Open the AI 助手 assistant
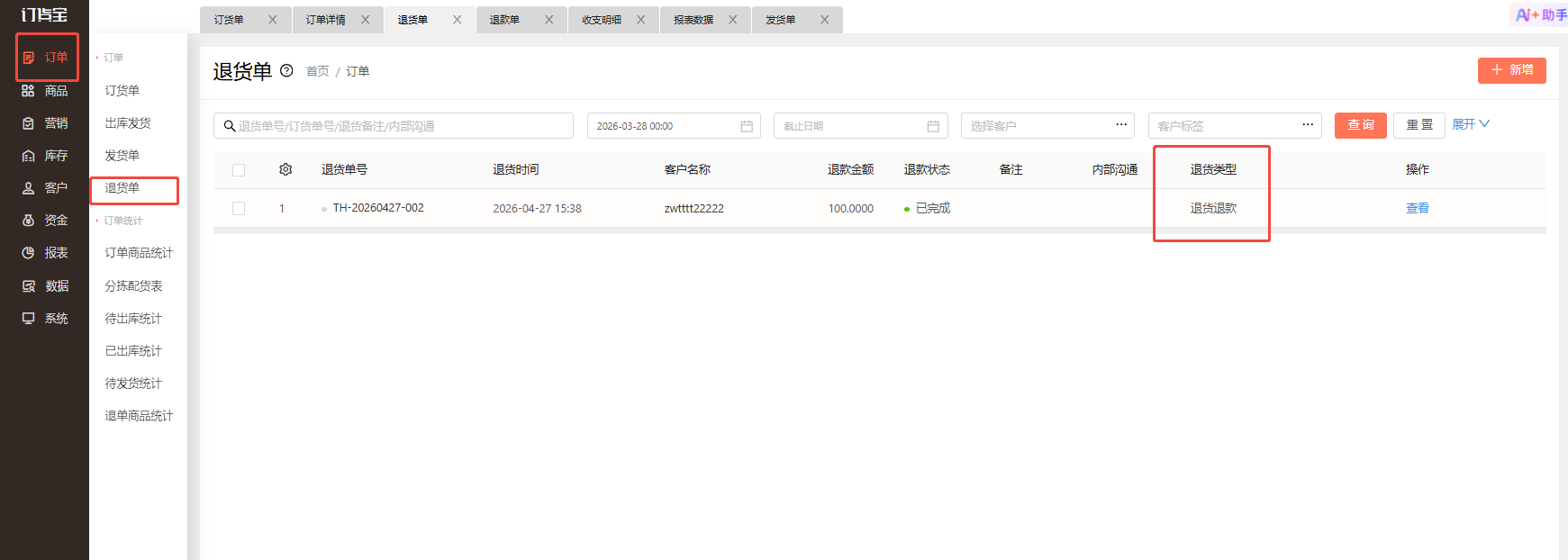 pyautogui.click(x=1540, y=15)
